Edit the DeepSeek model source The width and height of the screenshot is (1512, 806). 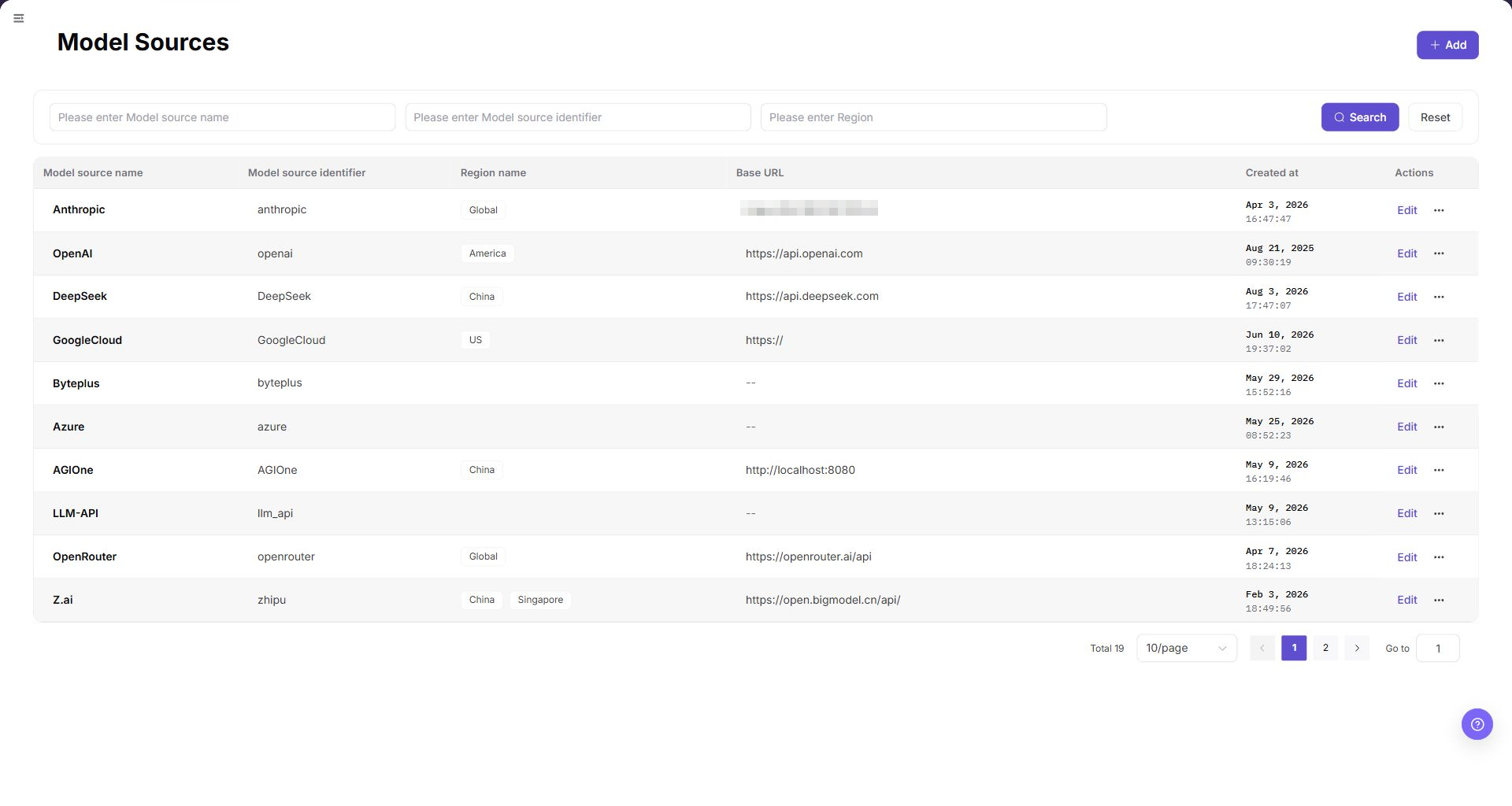point(1406,297)
